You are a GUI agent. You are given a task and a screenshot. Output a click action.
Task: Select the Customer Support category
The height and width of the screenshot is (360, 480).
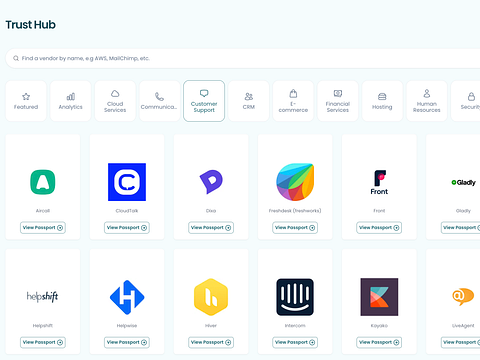pyautogui.click(x=204, y=101)
